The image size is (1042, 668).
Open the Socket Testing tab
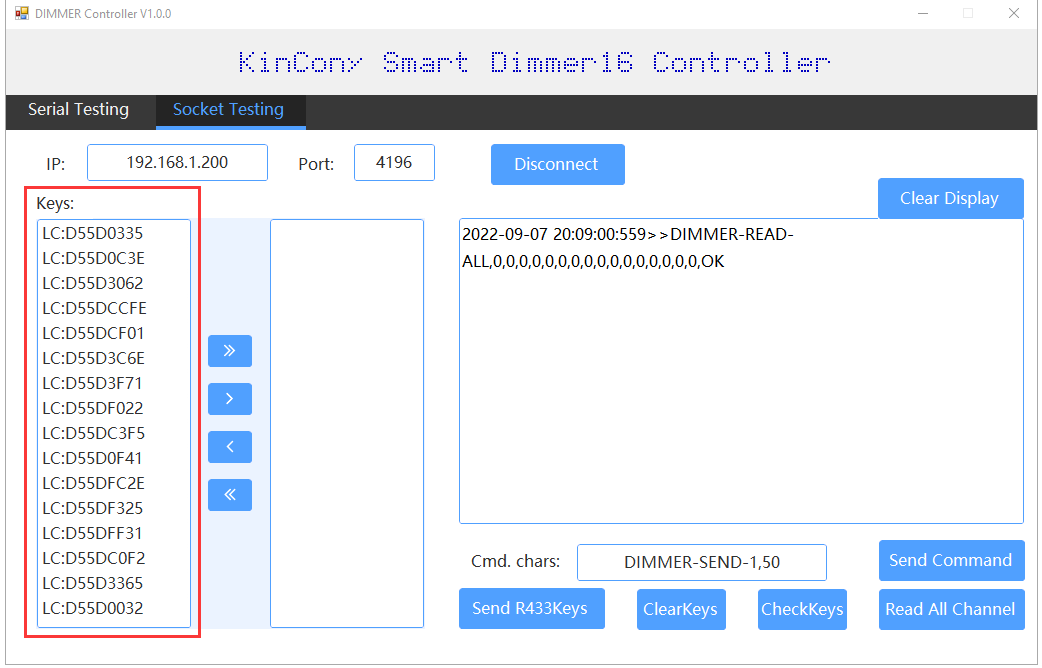coord(228,110)
